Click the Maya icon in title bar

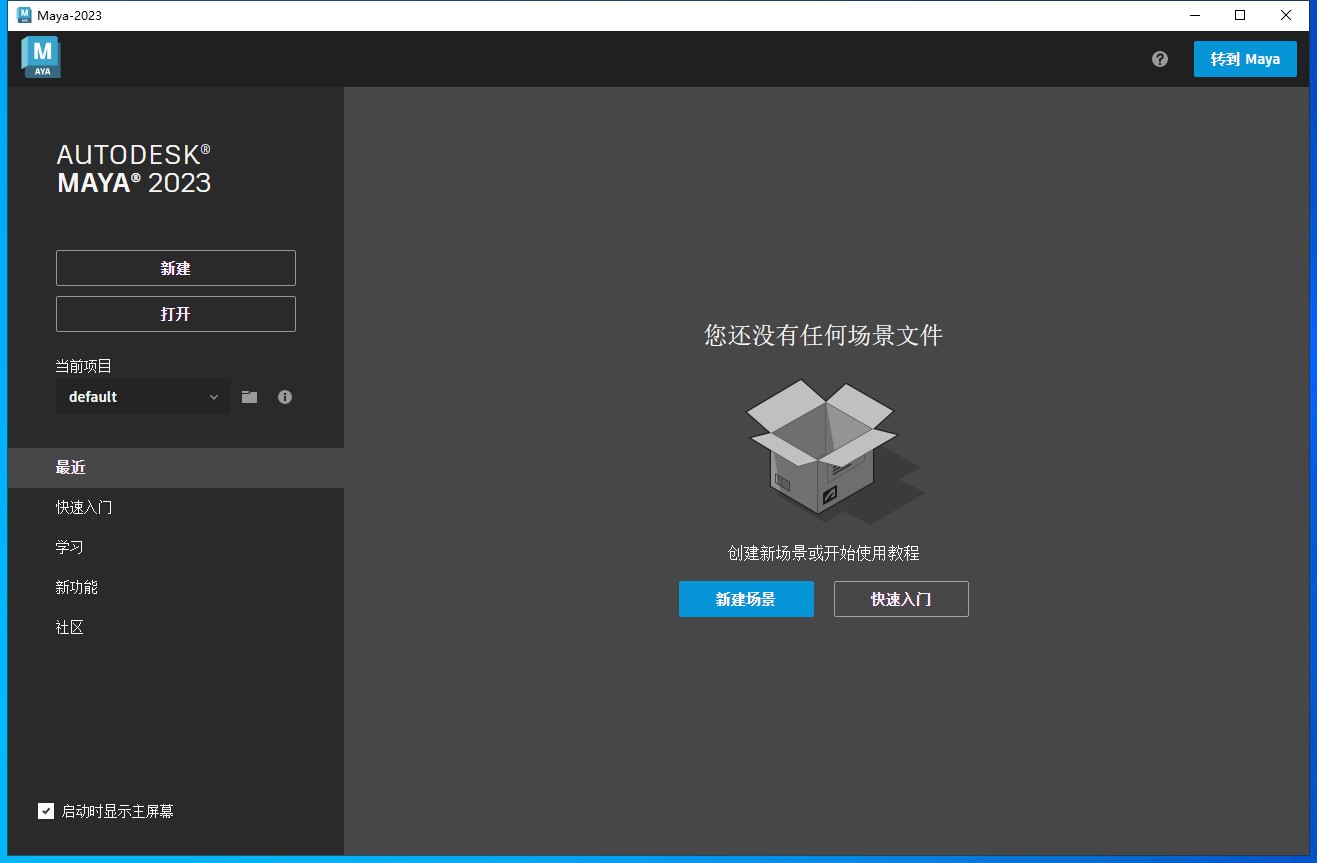[24, 15]
